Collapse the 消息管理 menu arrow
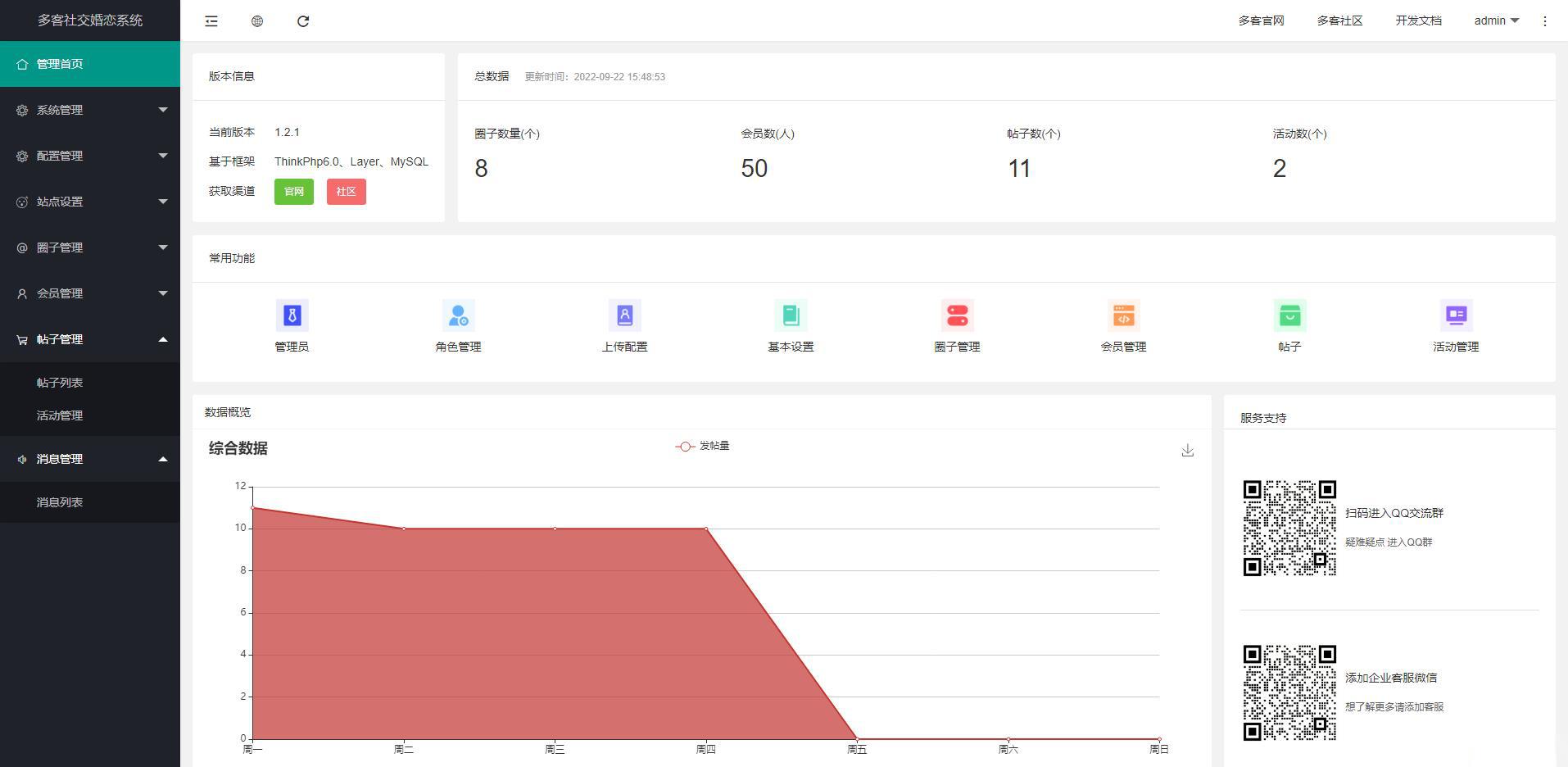The height and width of the screenshot is (767, 1568). (163, 459)
